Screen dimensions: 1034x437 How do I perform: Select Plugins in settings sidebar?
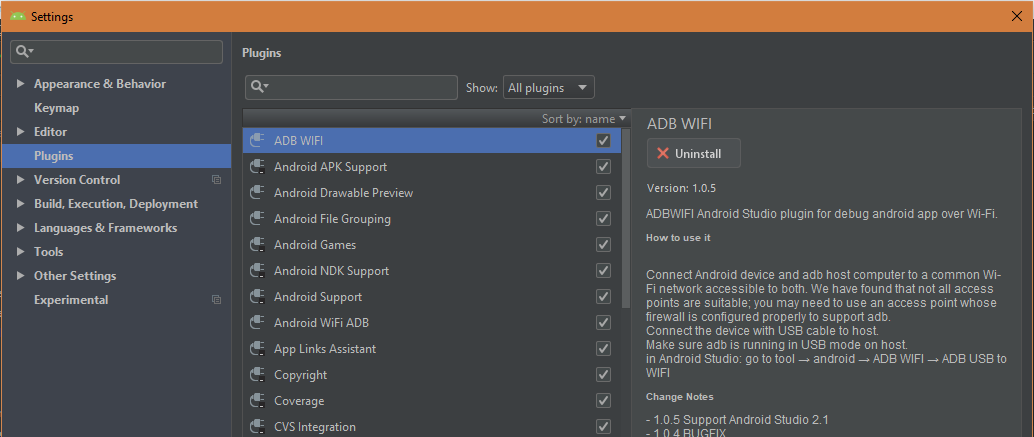(116, 156)
